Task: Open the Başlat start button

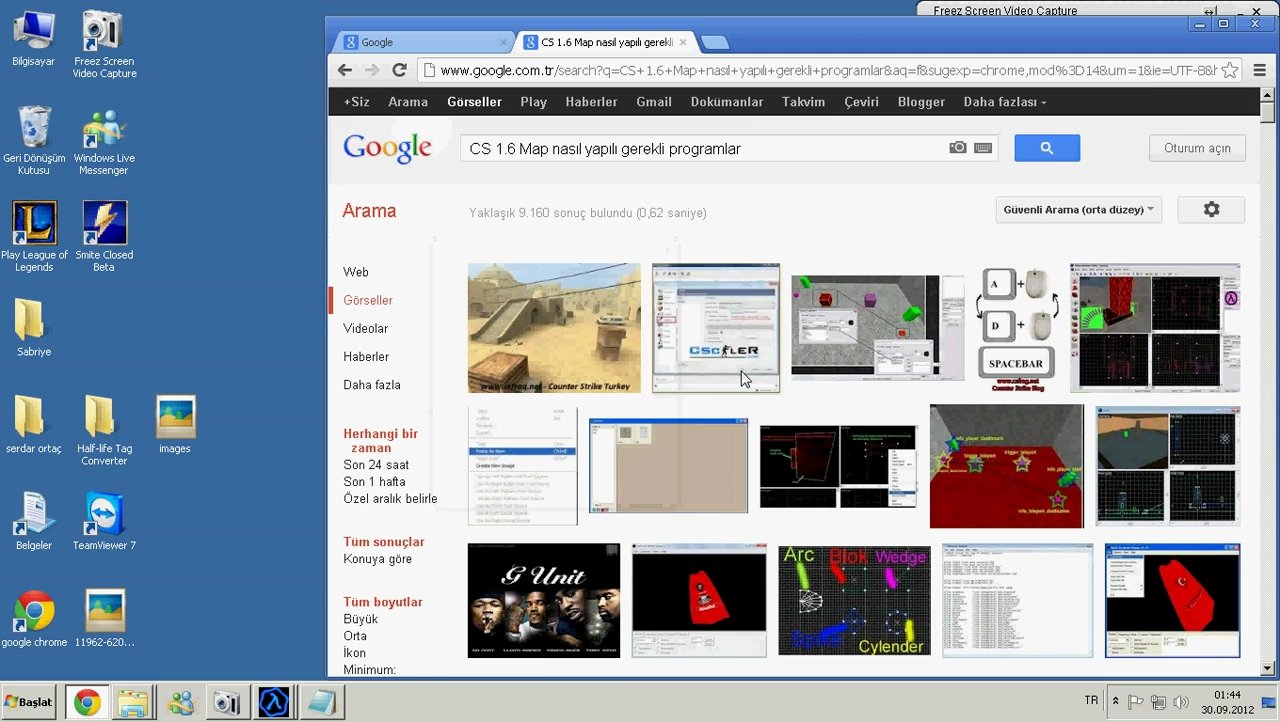Action: click(x=28, y=703)
